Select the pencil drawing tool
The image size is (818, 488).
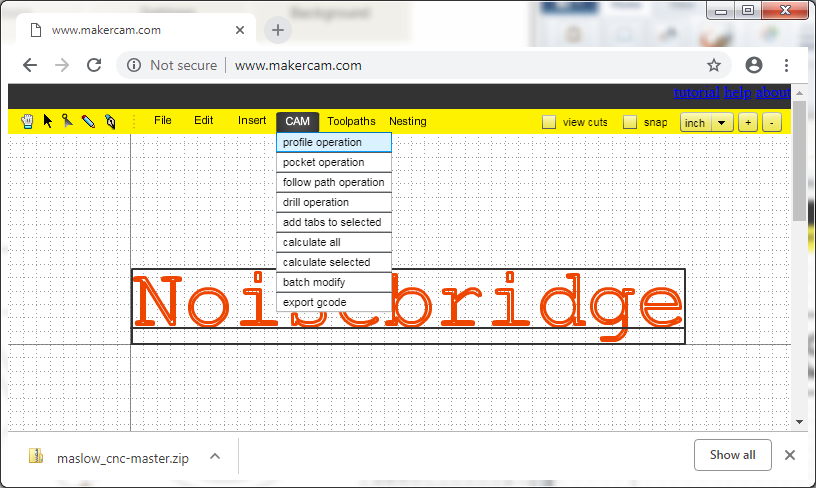click(88, 121)
